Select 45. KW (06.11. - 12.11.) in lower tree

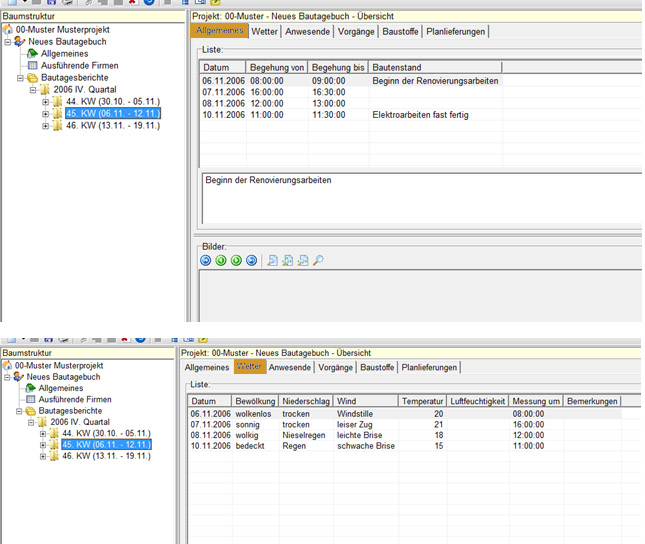(106, 444)
